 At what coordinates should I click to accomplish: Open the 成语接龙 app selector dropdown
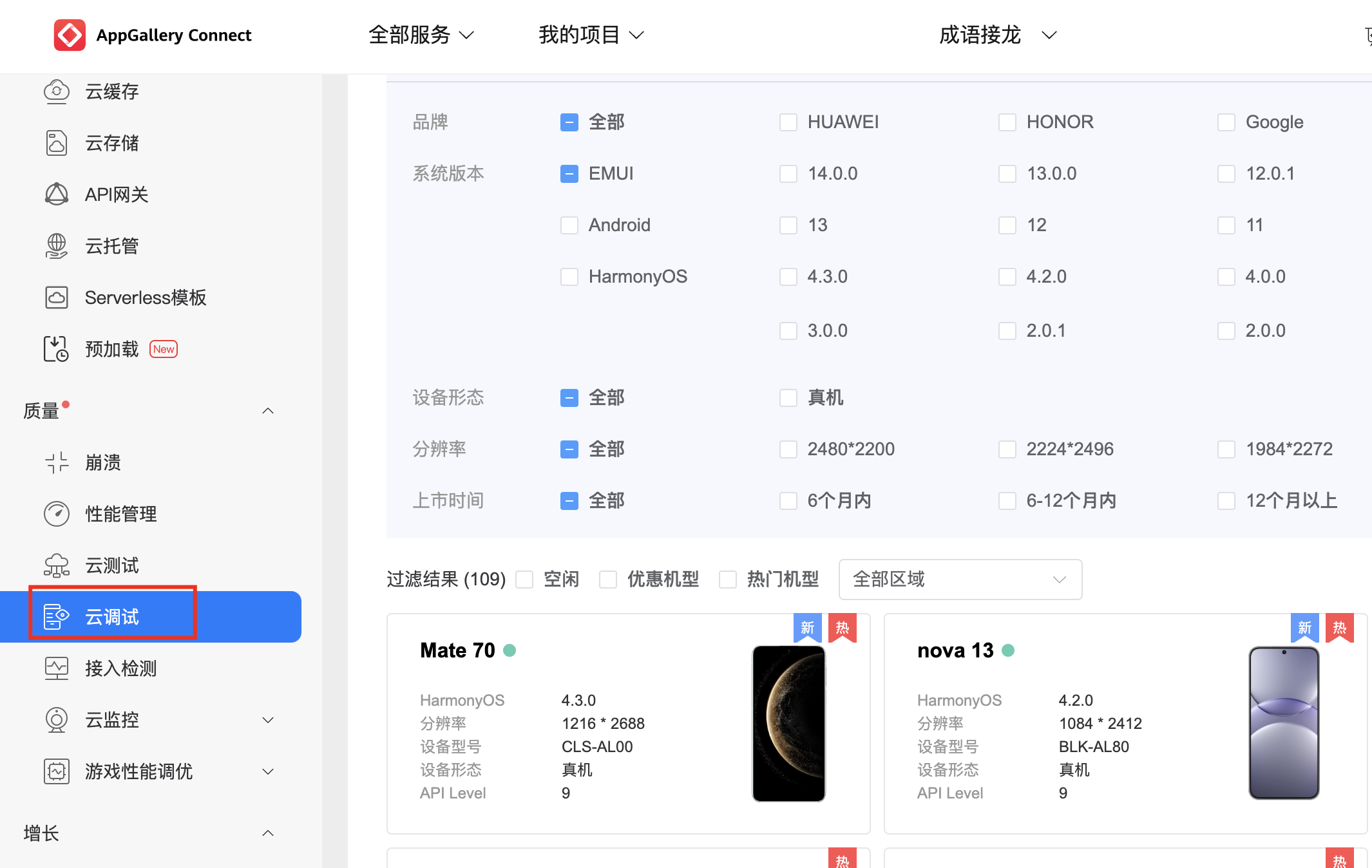point(998,35)
